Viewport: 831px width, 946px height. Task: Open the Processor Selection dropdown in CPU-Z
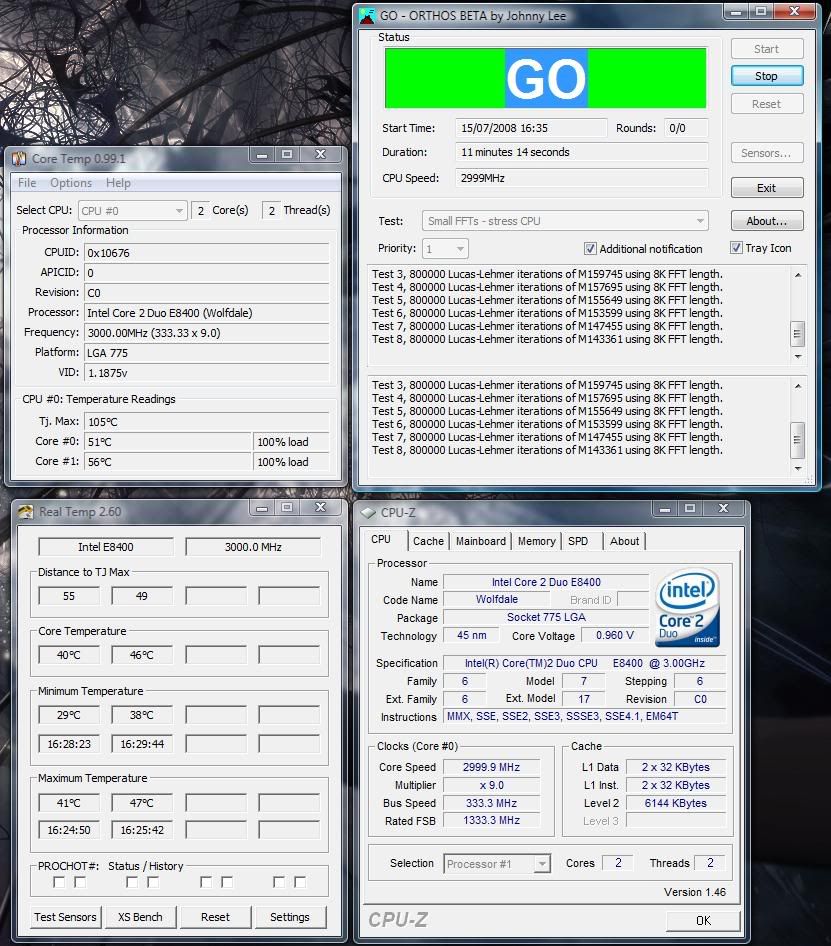(x=497, y=864)
